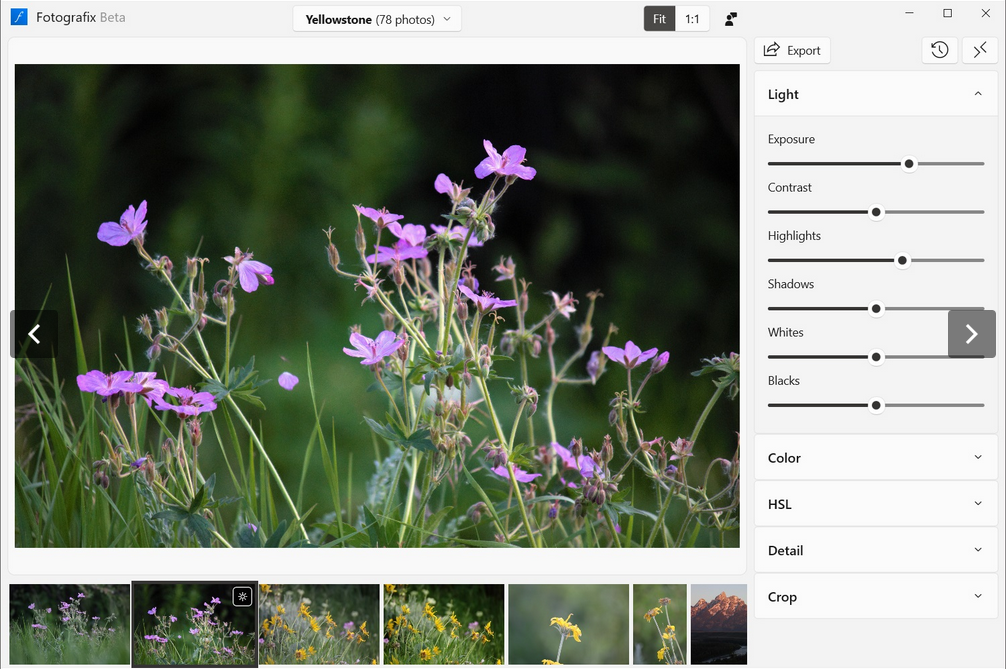1006x669 pixels.
Task: Select fourth thumbnail with dense yellow flowers
Action: click(443, 624)
